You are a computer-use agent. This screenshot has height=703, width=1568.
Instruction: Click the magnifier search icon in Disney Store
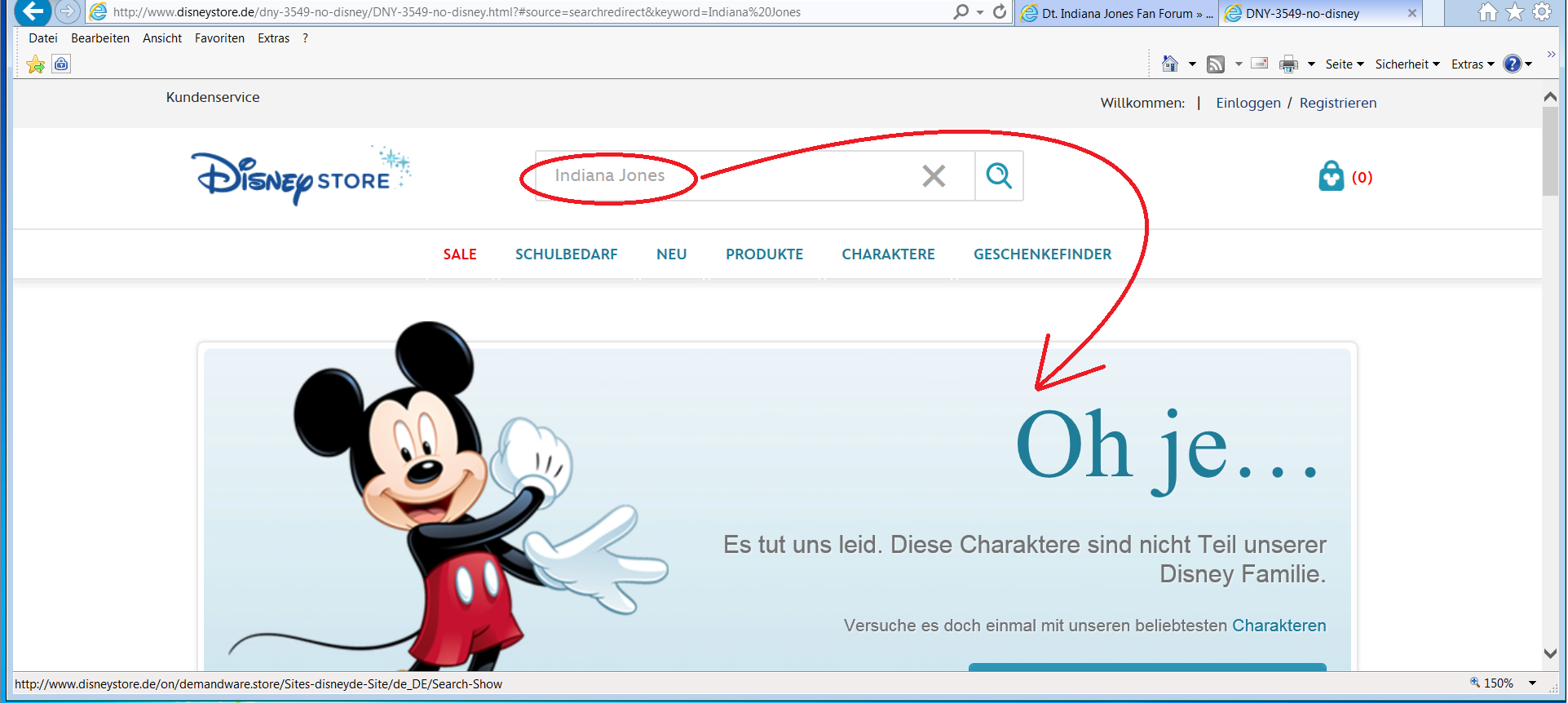pyautogui.click(x=999, y=175)
